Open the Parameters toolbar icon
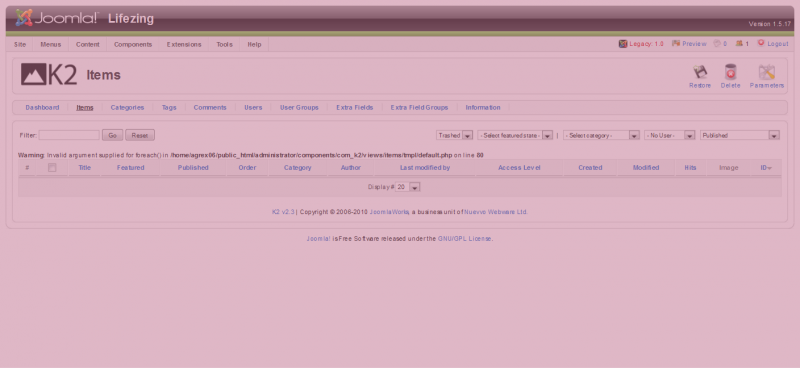 (x=766, y=72)
